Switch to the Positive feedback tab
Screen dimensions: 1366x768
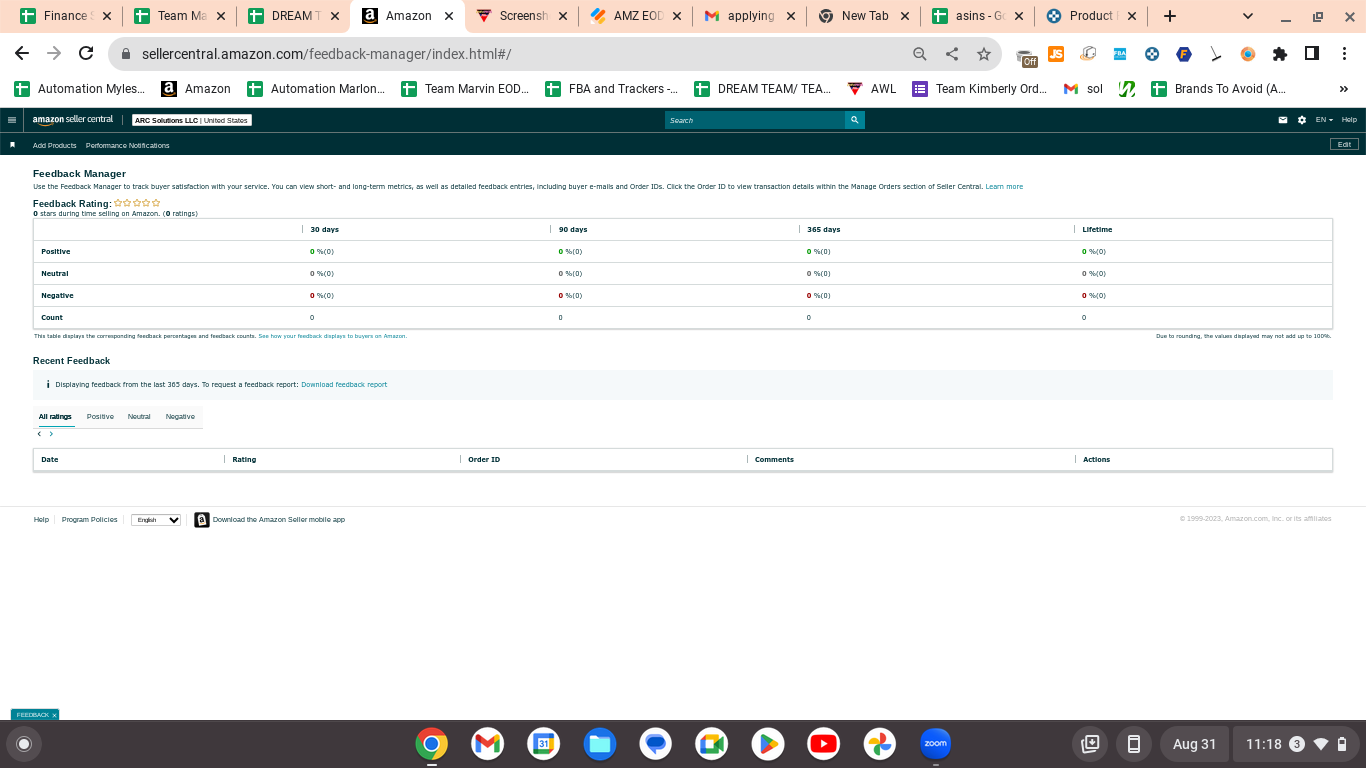tap(100, 417)
